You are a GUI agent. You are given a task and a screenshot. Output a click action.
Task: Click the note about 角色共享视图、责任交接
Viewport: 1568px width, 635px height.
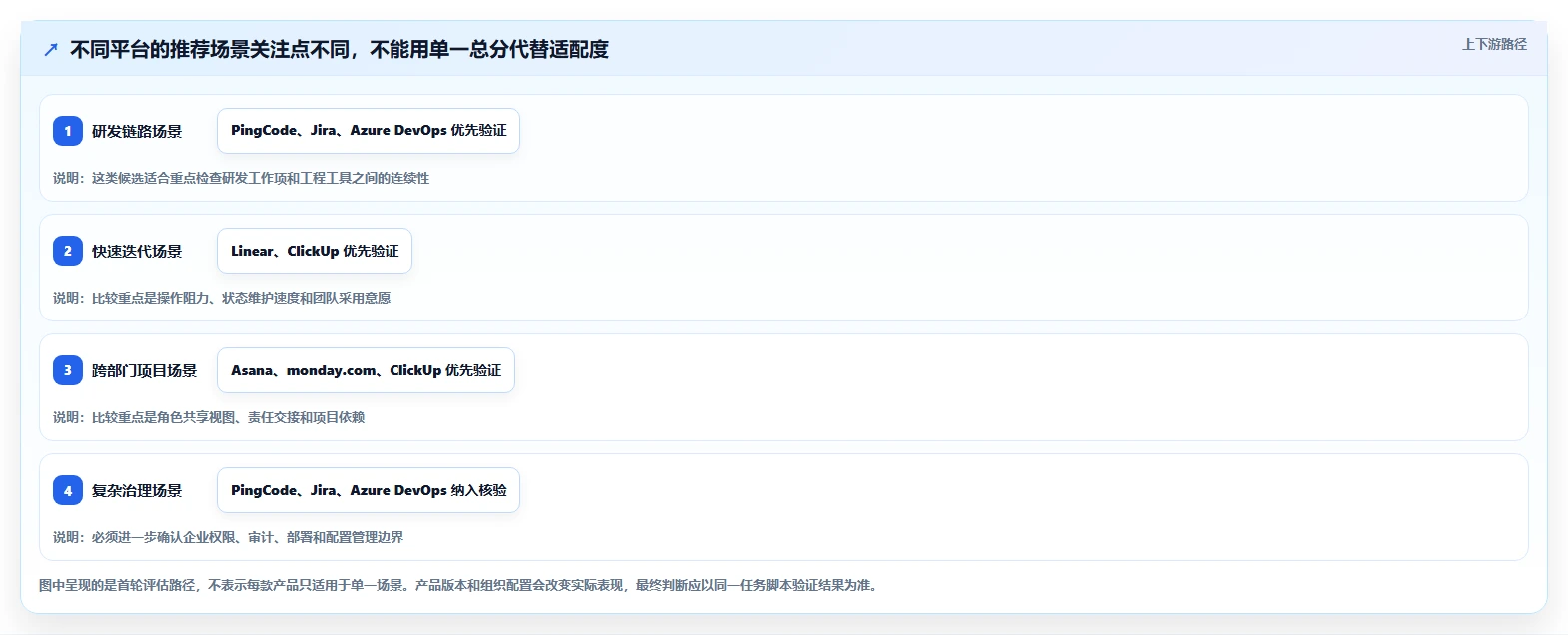[x=209, y=417]
